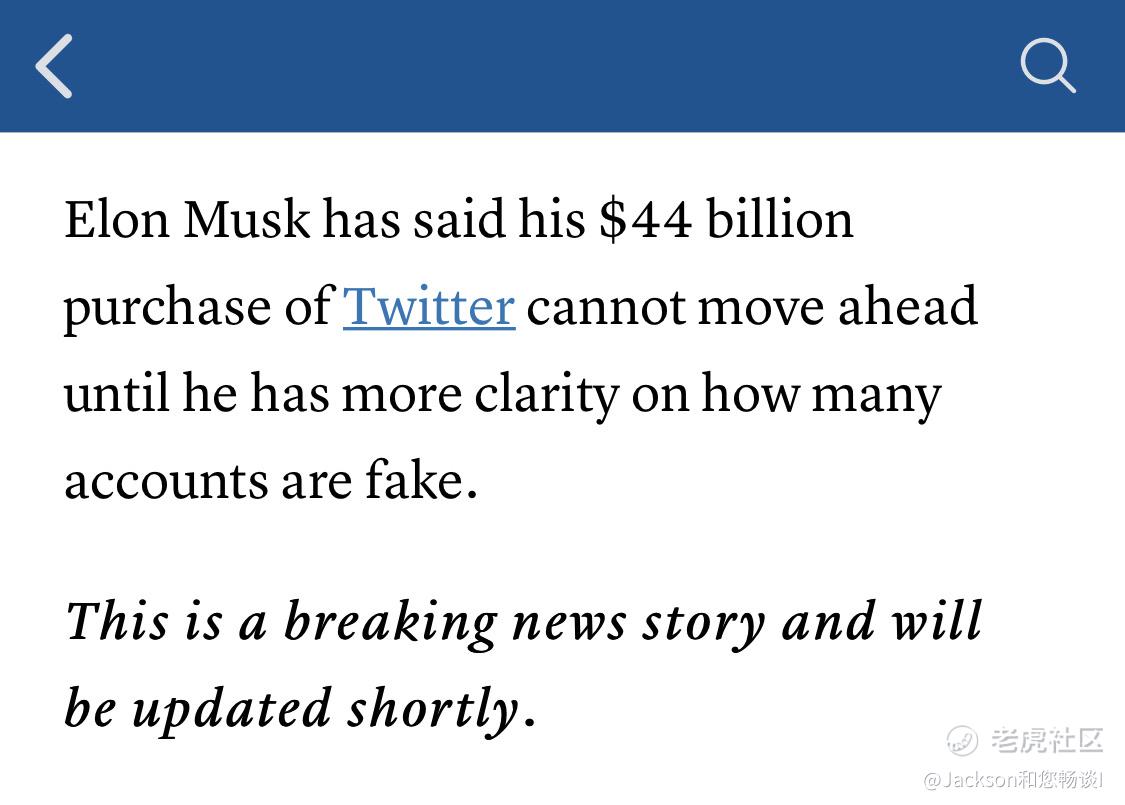Click the 老虎社区 watermark text
This screenshot has width=1125, height=805.
click(1046, 740)
